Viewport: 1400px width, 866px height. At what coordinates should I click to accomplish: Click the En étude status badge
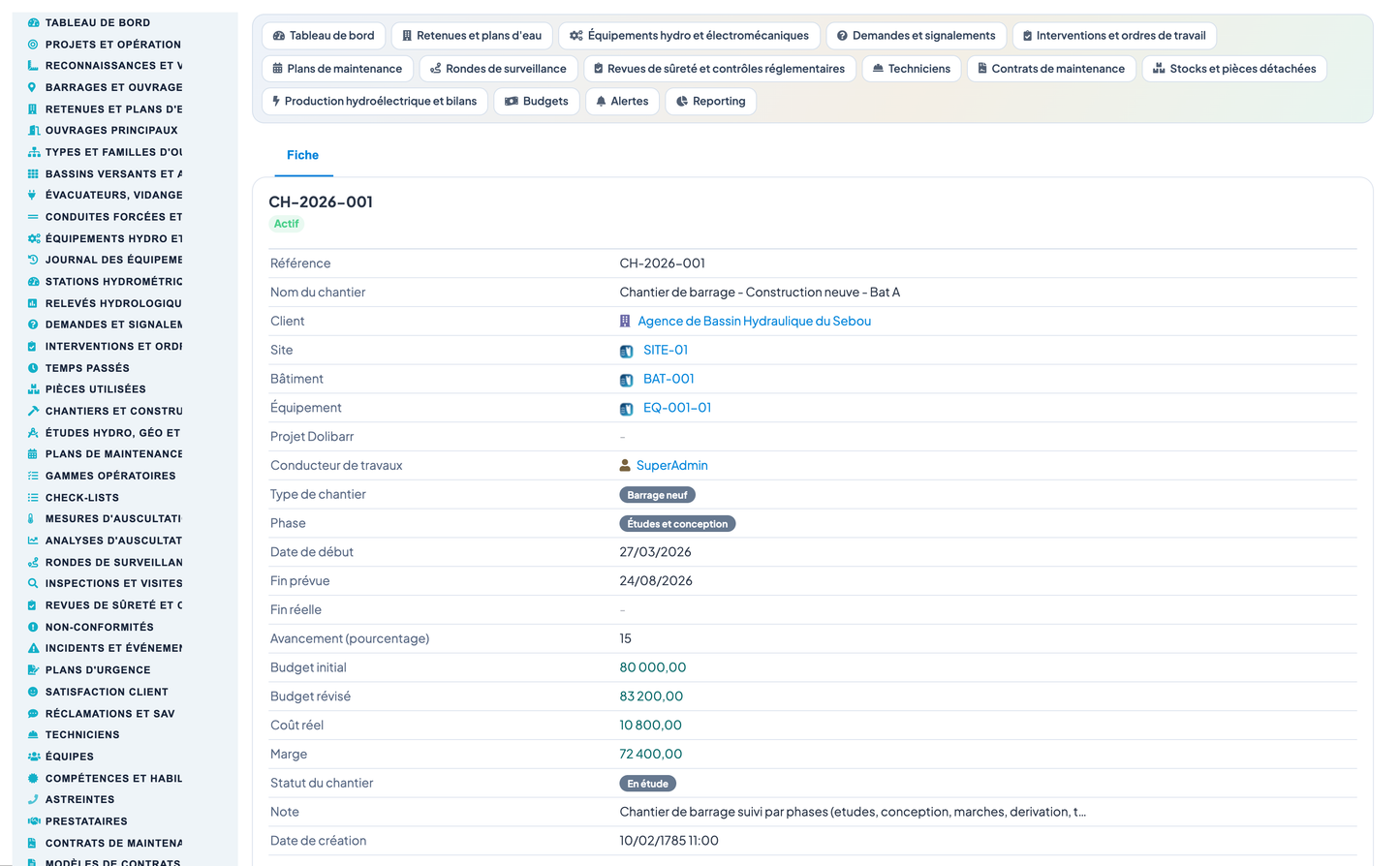pos(647,784)
